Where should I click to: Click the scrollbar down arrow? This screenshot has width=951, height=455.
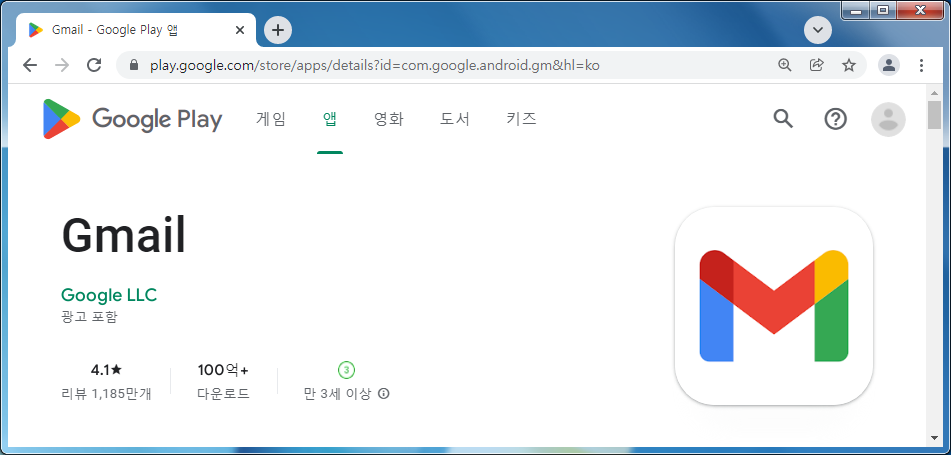point(934,437)
